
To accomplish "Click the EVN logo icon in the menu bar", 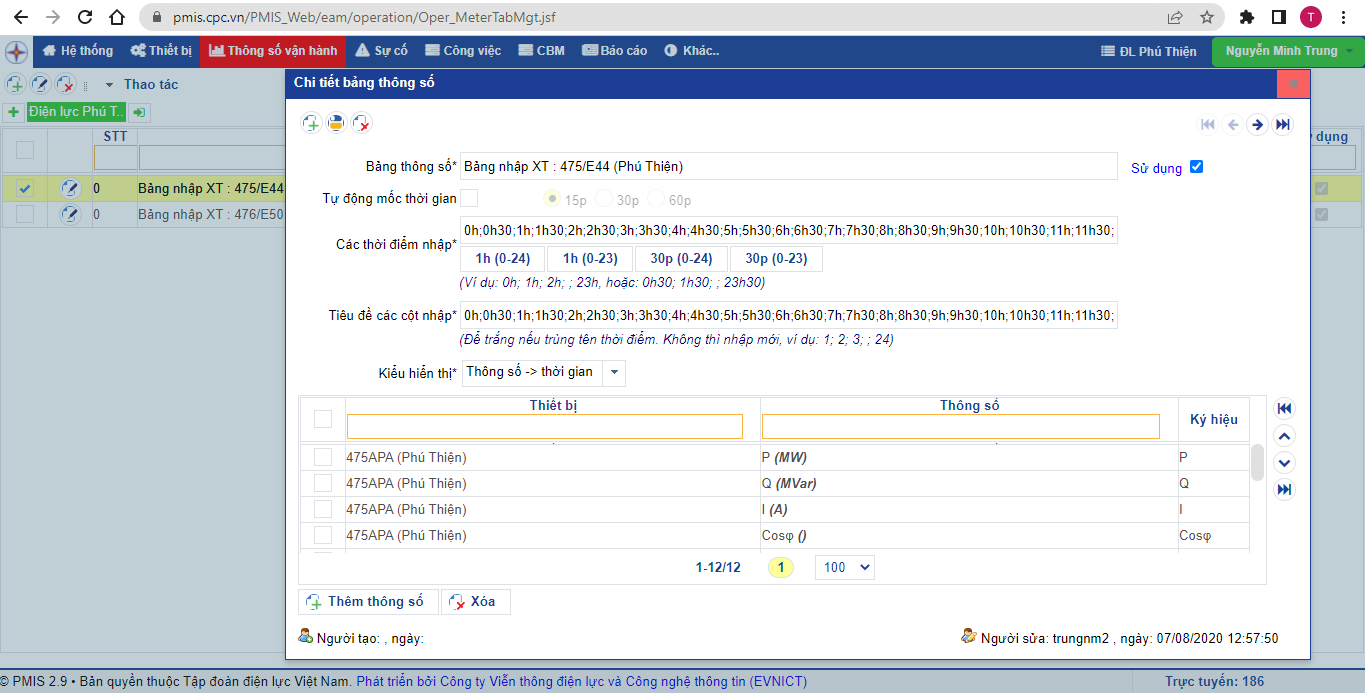I will tap(17, 51).
